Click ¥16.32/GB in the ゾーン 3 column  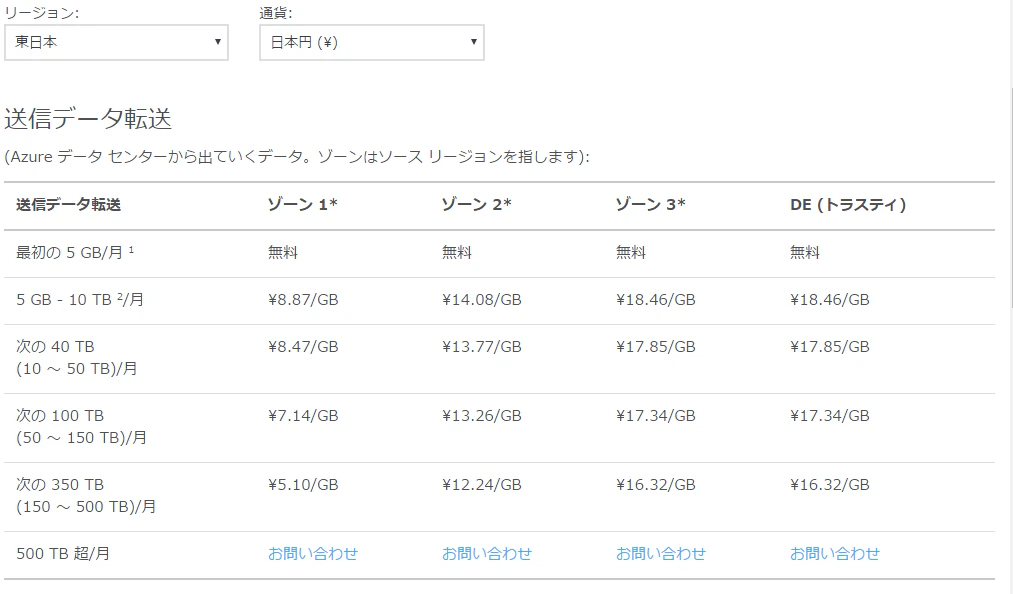tap(655, 485)
